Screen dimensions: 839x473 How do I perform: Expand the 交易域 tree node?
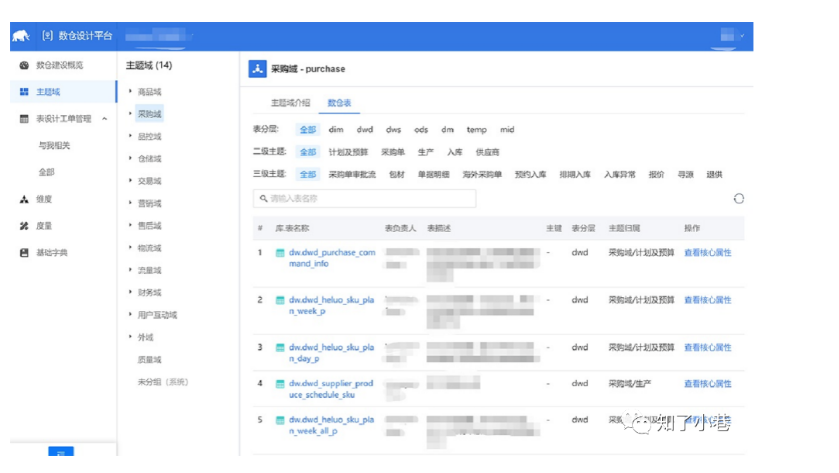click(130, 181)
